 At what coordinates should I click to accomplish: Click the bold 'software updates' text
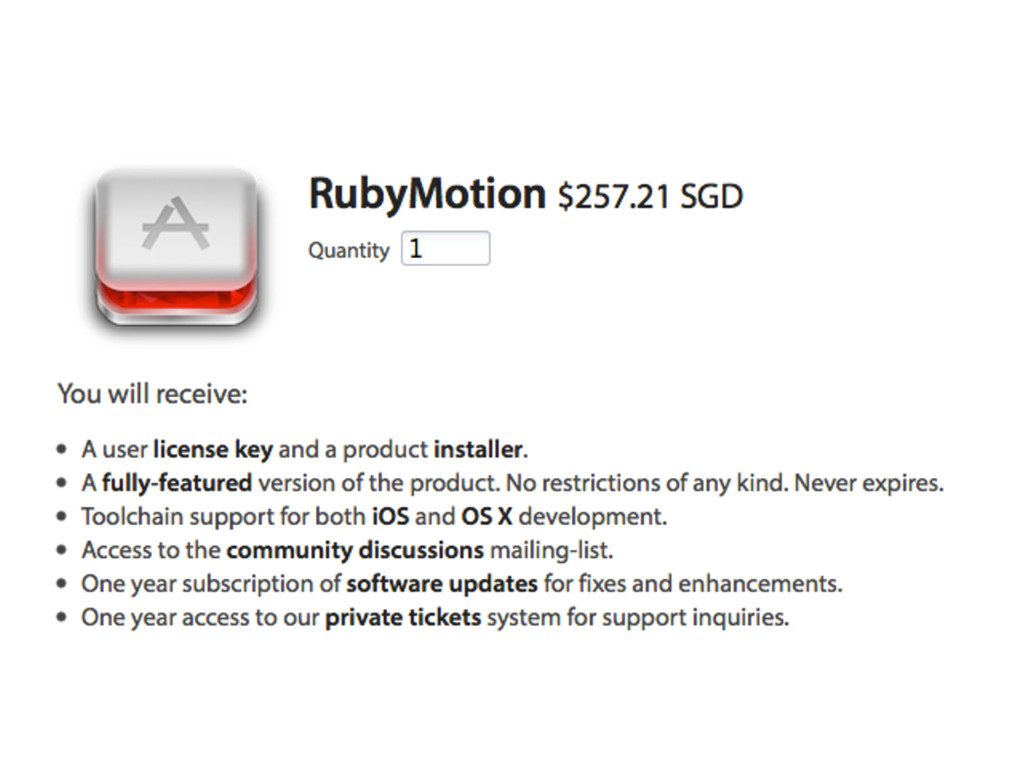pyautogui.click(x=442, y=584)
